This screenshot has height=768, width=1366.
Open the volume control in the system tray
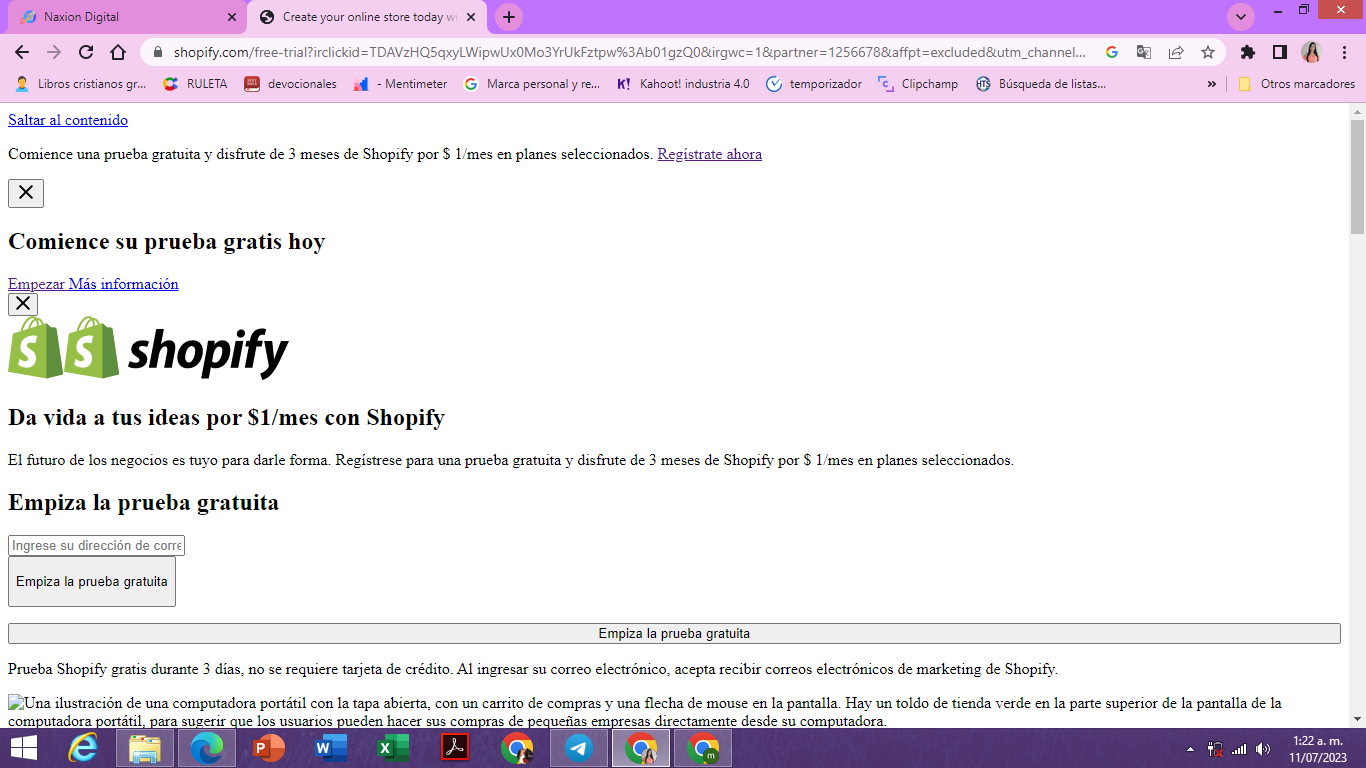1263,749
